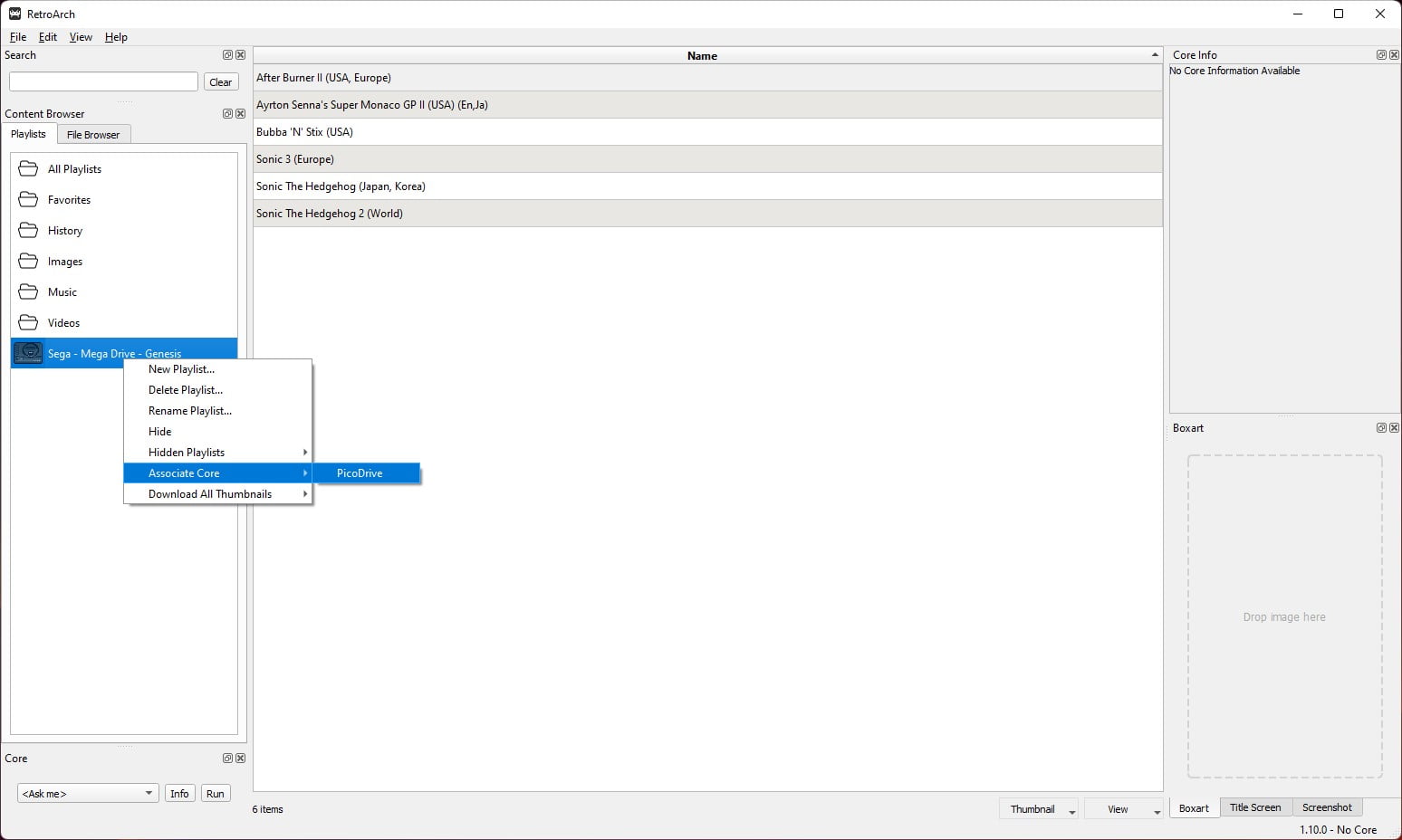This screenshot has height=840, width=1402.
Task: Close the Search panel
Action: pyautogui.click(x=240, y=55)
